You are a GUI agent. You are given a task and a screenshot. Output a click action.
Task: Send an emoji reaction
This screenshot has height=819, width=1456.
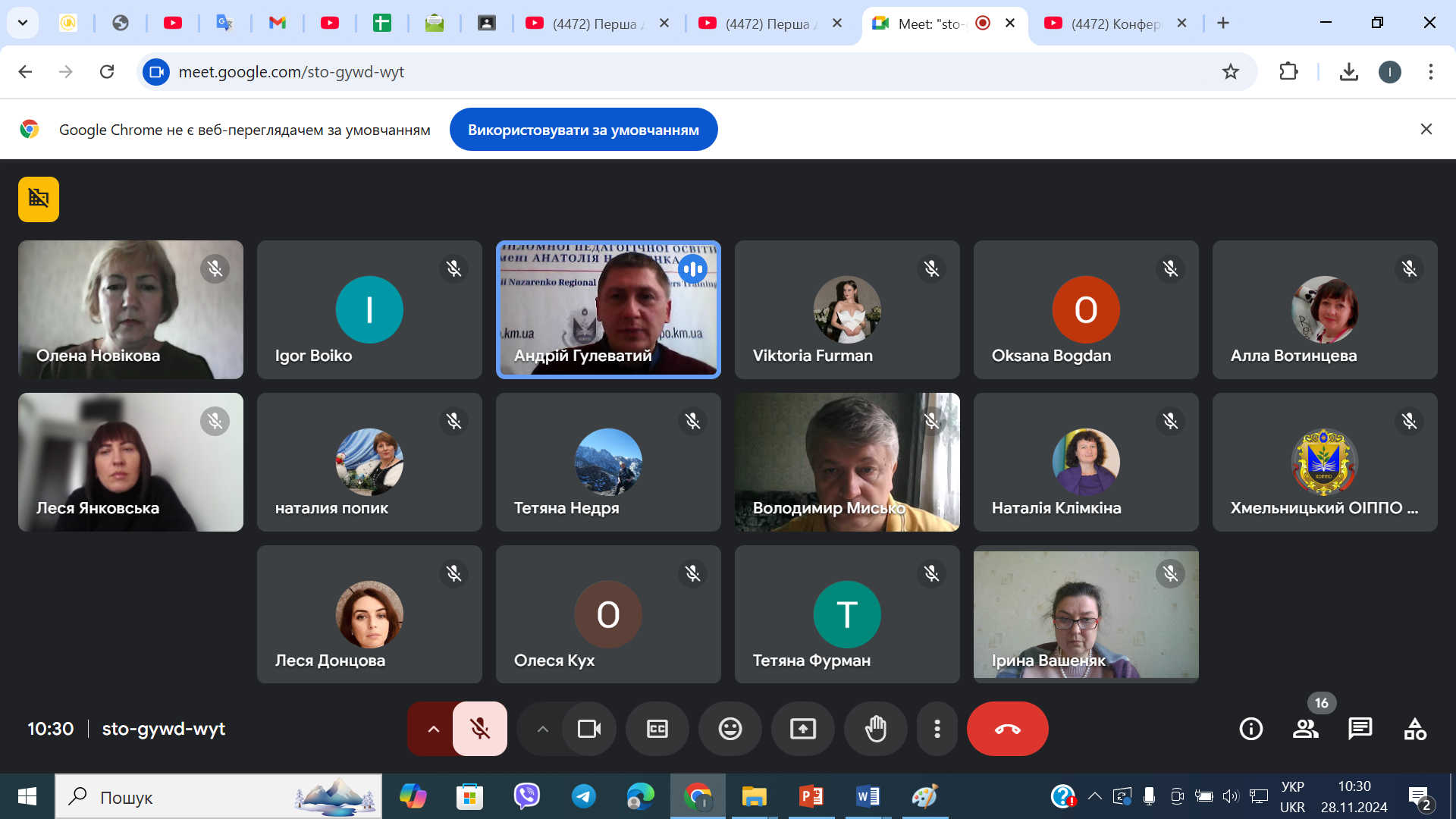click(x=730, y=729)
